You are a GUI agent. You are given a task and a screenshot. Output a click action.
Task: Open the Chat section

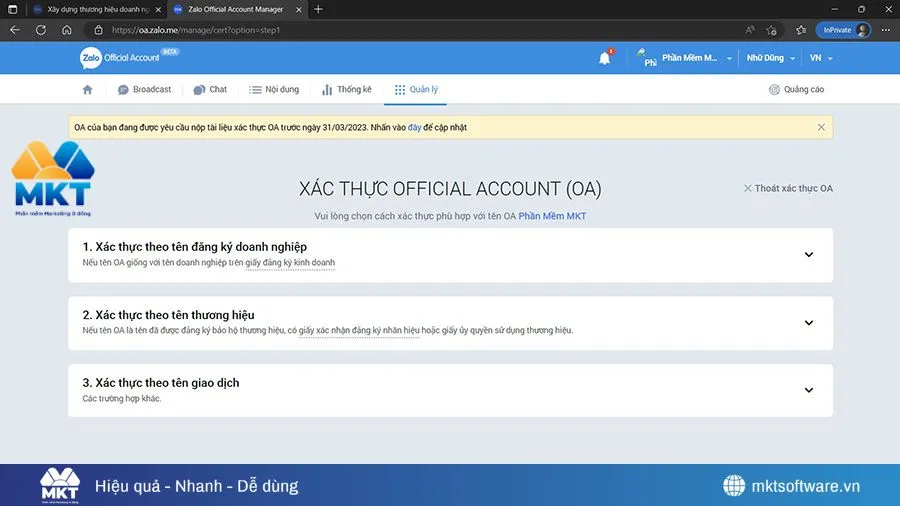pyautogui.click(x=210, y=90)
